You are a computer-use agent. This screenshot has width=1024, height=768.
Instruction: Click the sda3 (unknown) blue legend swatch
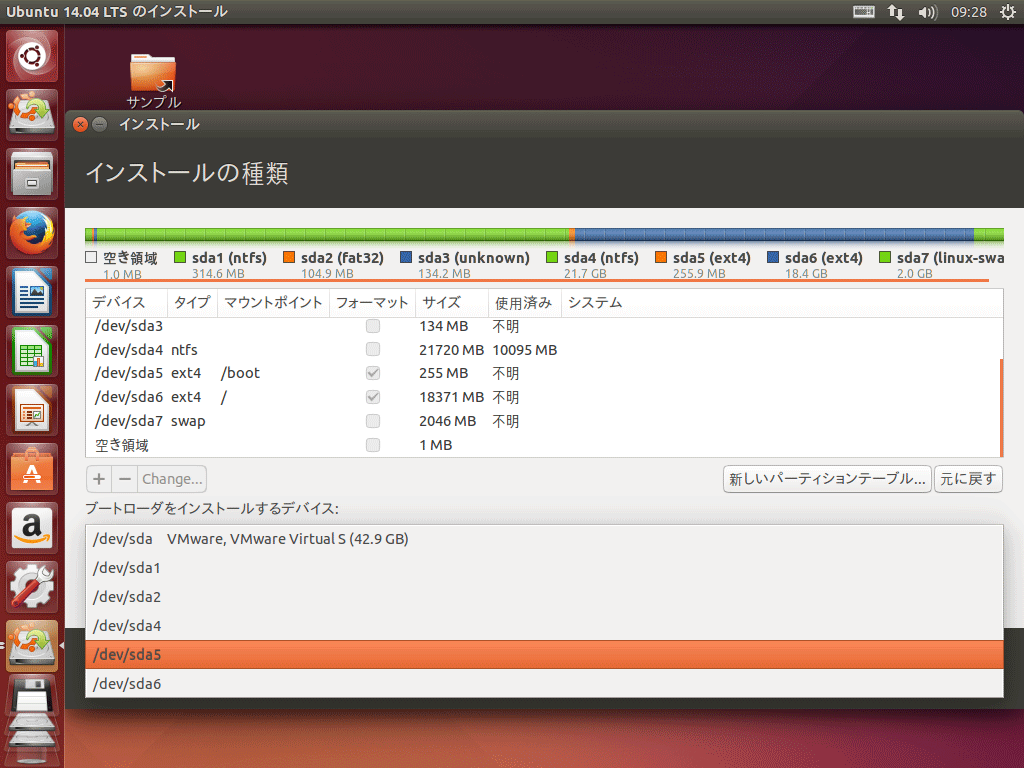point(406,257)
